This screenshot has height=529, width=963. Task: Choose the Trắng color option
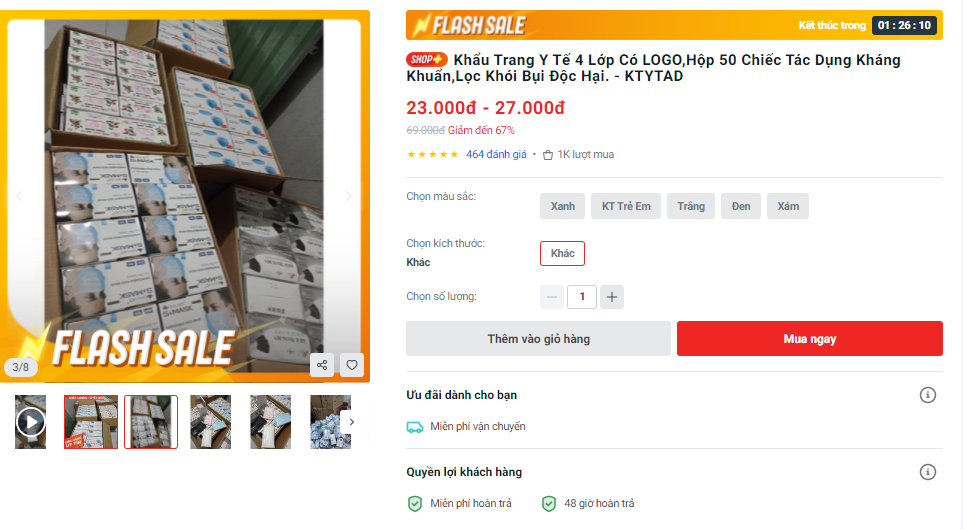pos(691,206)
